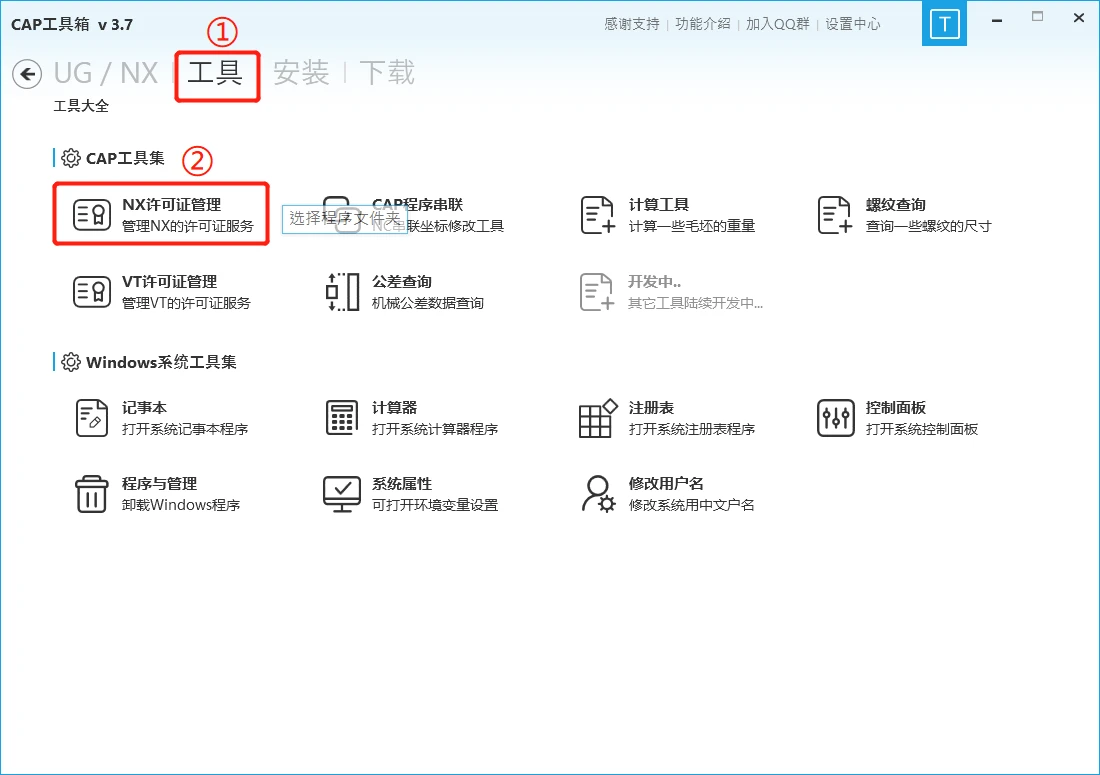Click 查询一些螺纹的尺寸 description
The width and height of the screenshot is (1100, 775).
tap(929, 226)
